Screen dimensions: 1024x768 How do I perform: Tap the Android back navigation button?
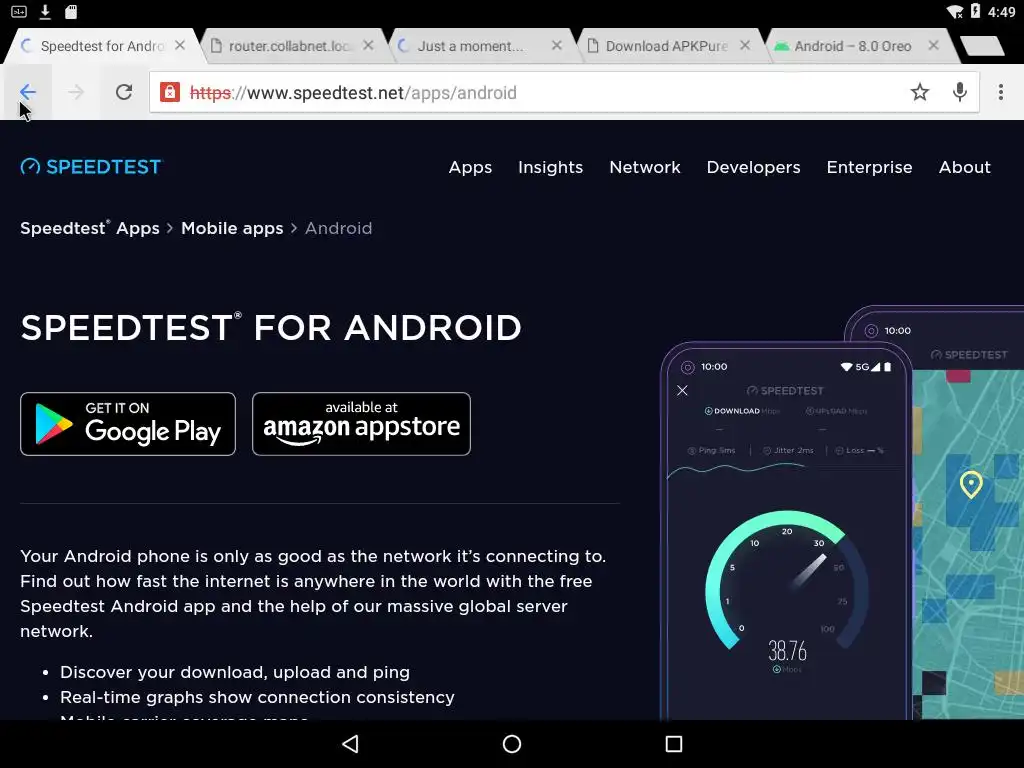coord(351,744)
